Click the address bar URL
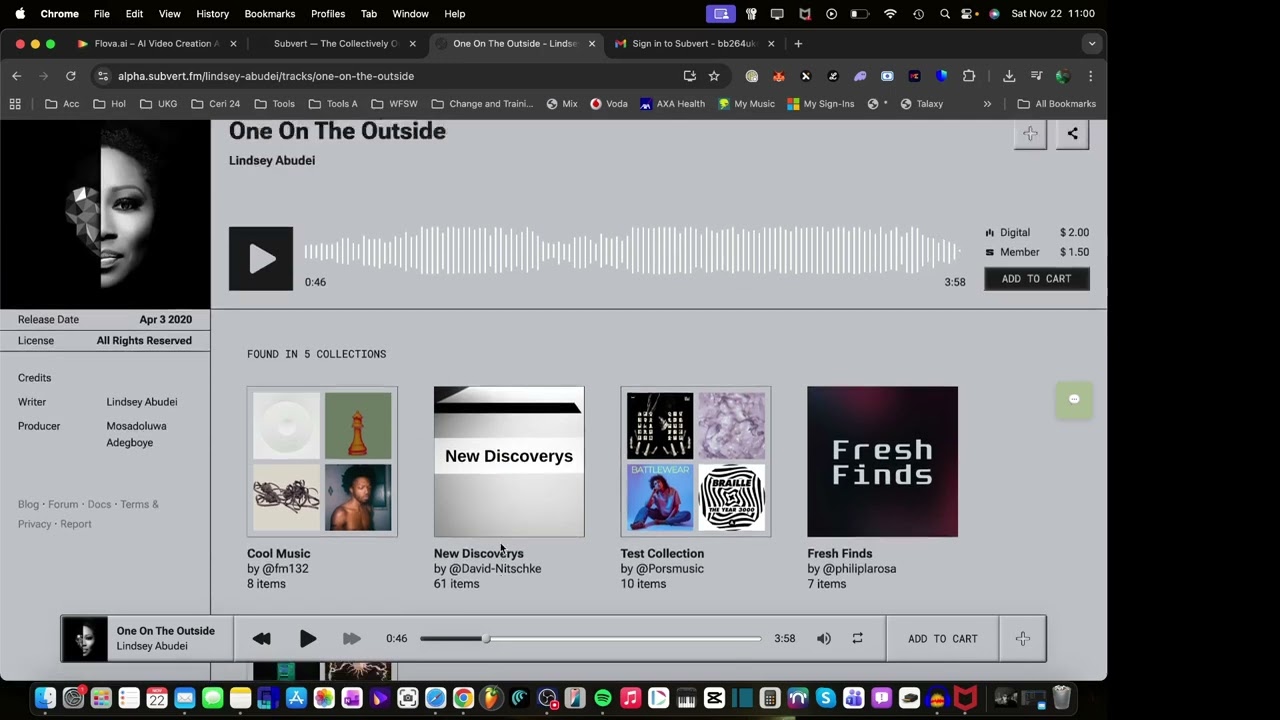The height and width of the screenshot is (720, 1280). point(266,76)
